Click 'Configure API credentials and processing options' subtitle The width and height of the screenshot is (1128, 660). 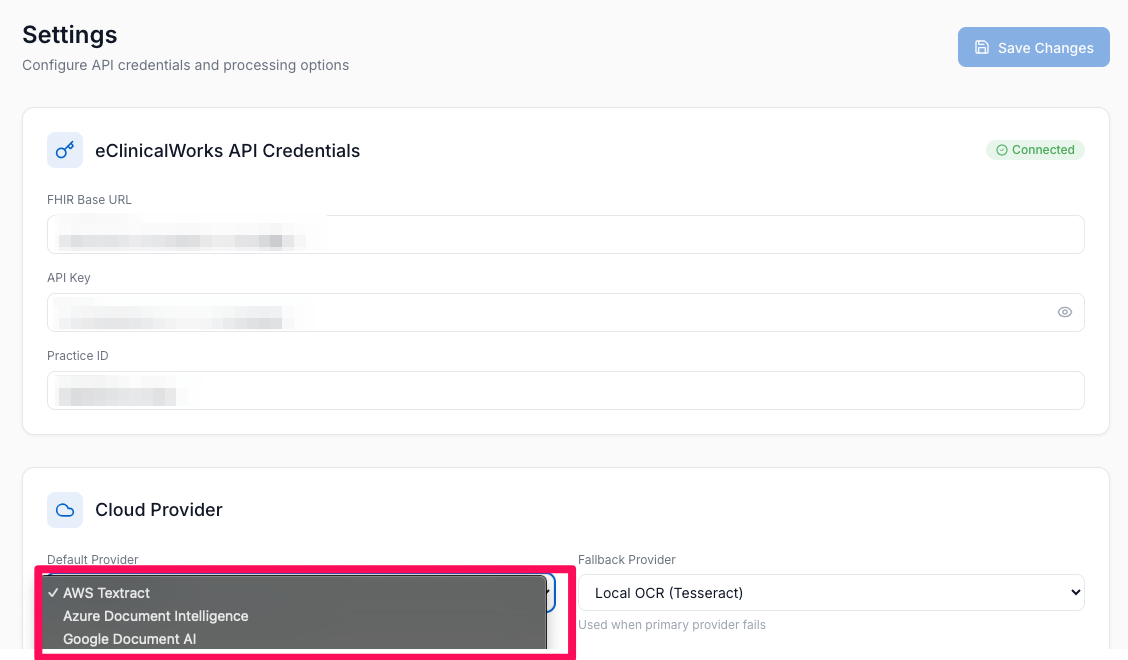click(186, 65)
